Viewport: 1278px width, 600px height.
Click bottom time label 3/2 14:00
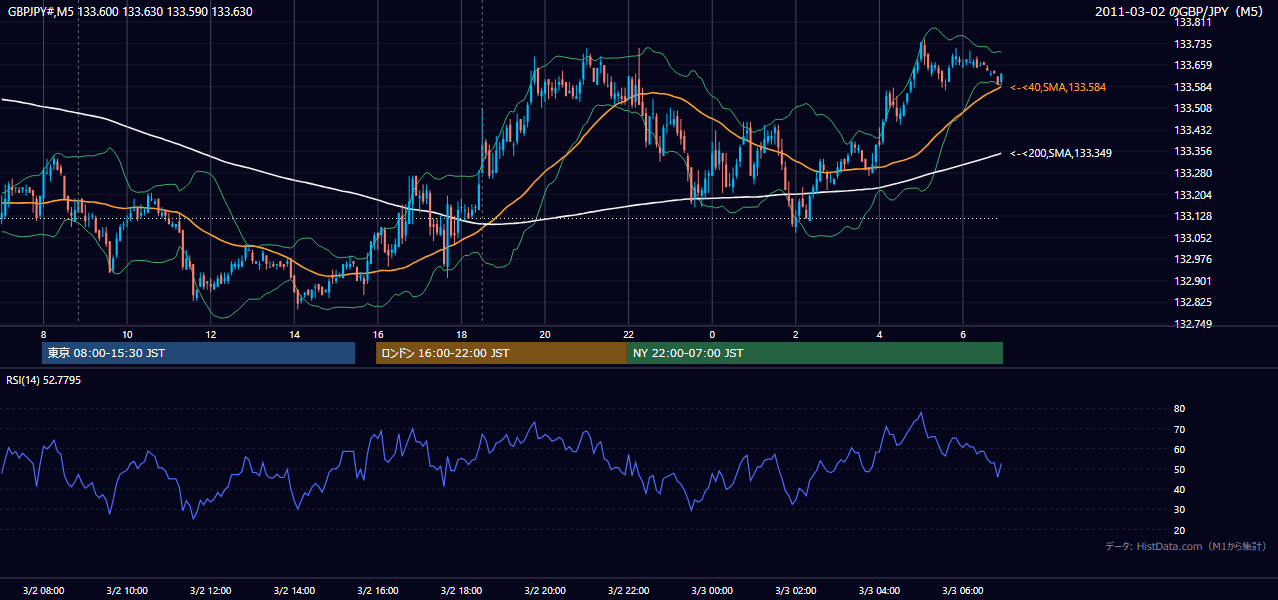(294, 591)
